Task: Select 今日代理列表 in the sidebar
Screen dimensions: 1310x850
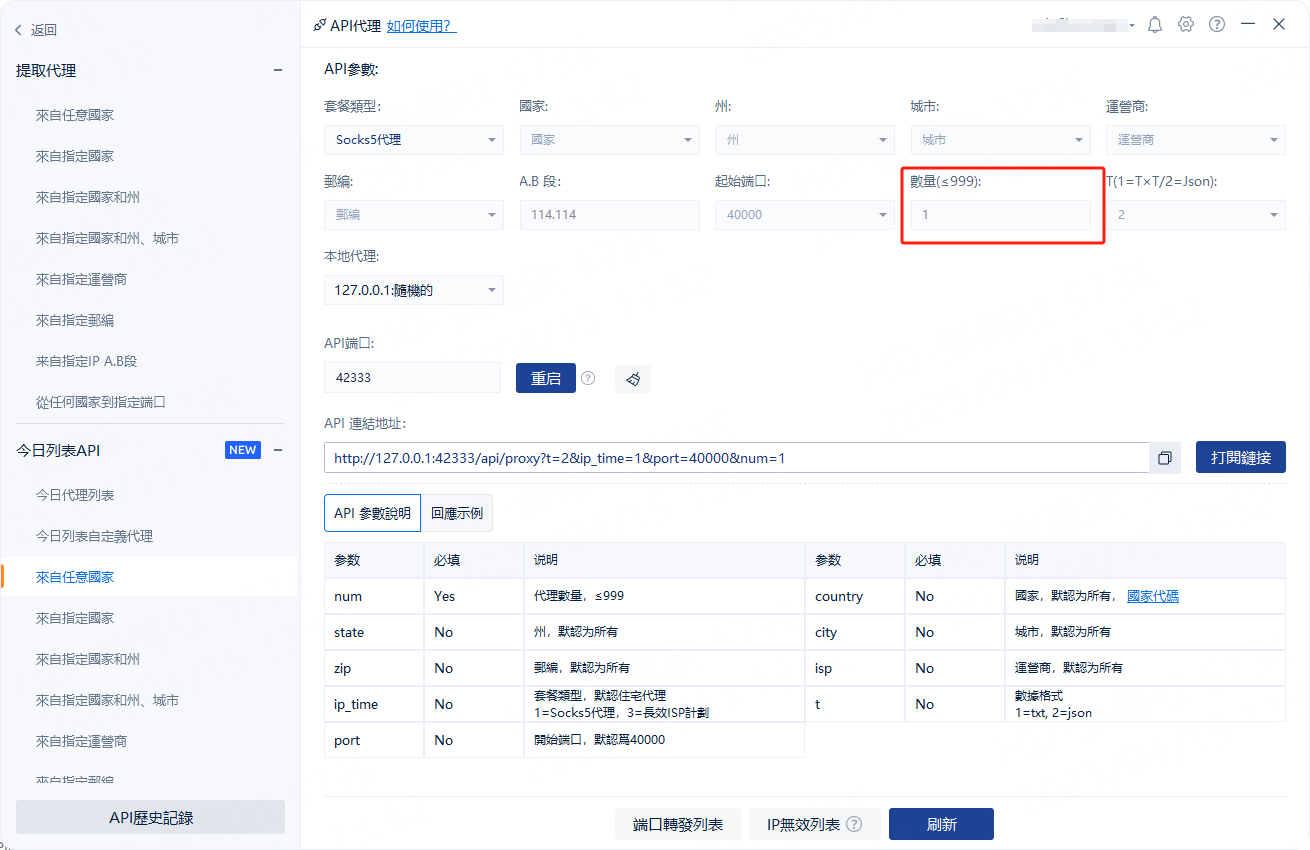Action: tap(75, 495)
